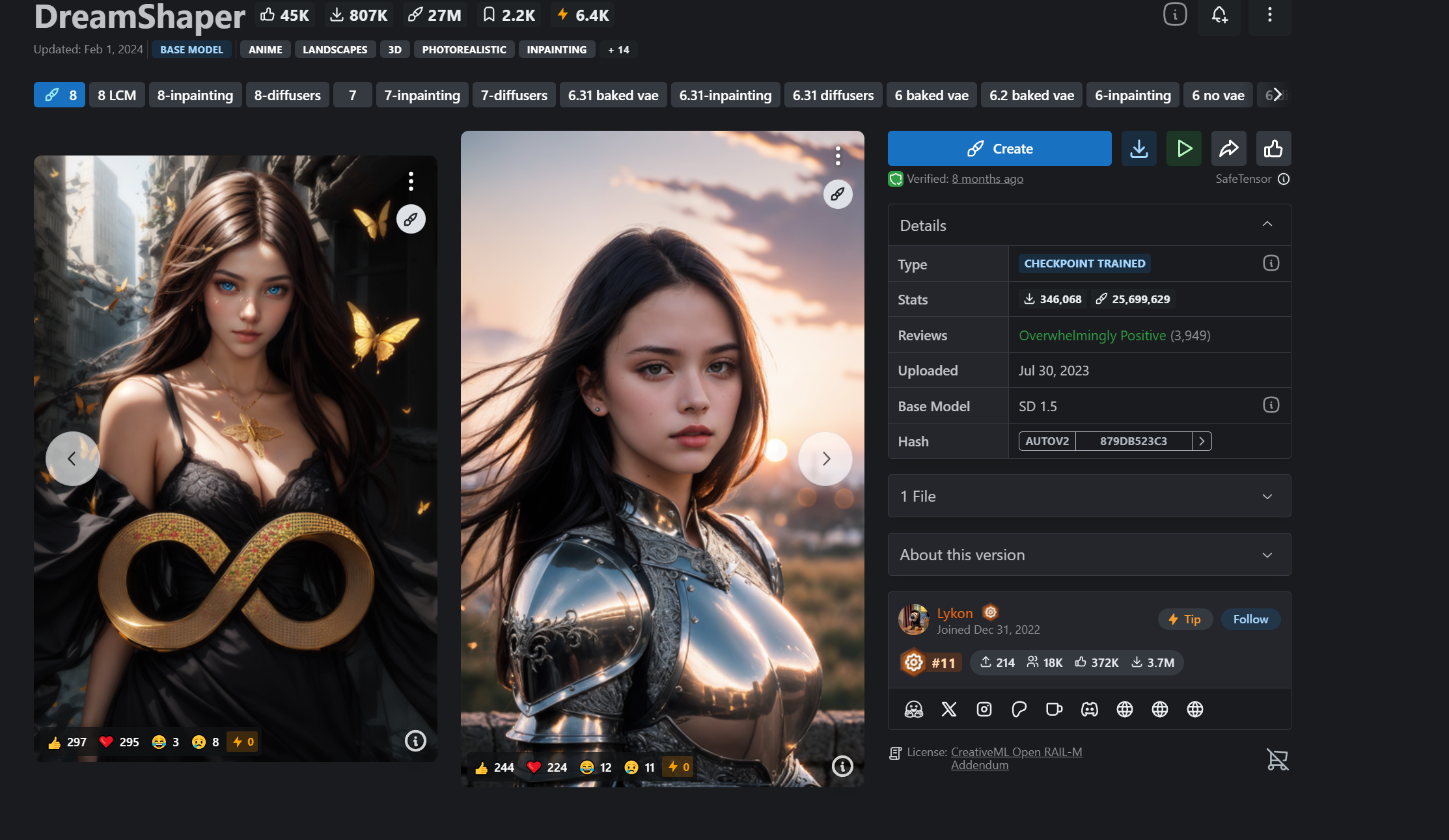
Task: Switch to the 6.31 baked vae version
Action: pyautogui.click(x=613, y=95)
